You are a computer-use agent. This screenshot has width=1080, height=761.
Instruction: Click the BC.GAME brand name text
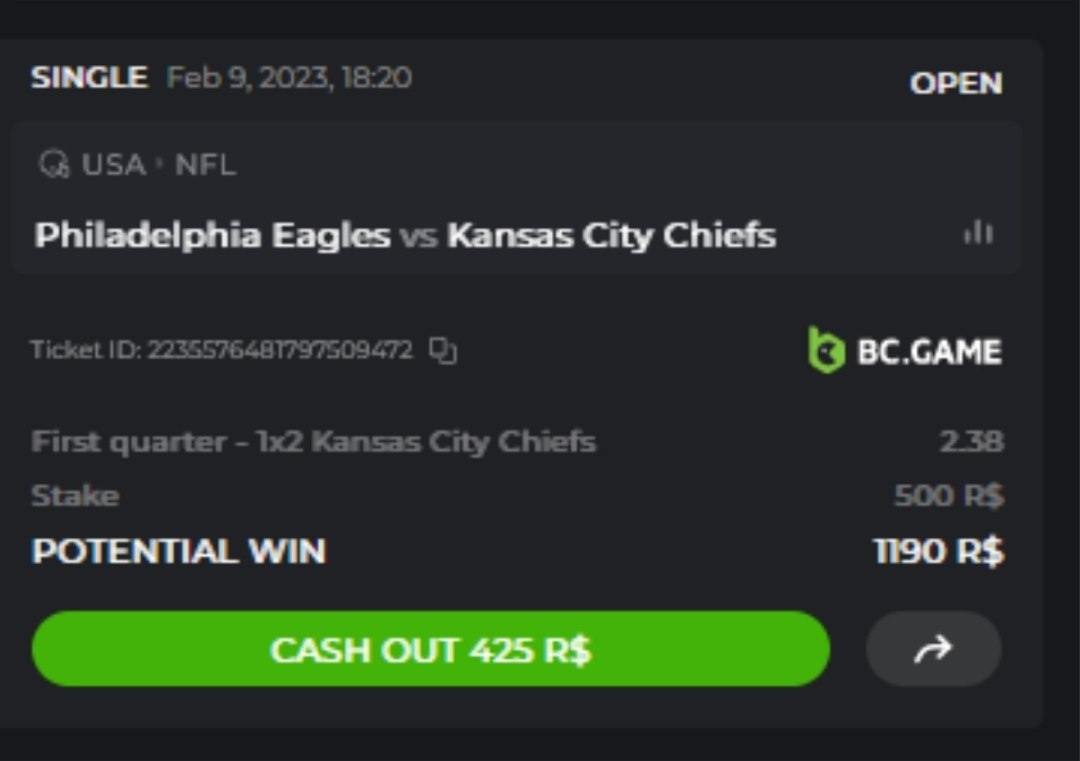point(929,352)
